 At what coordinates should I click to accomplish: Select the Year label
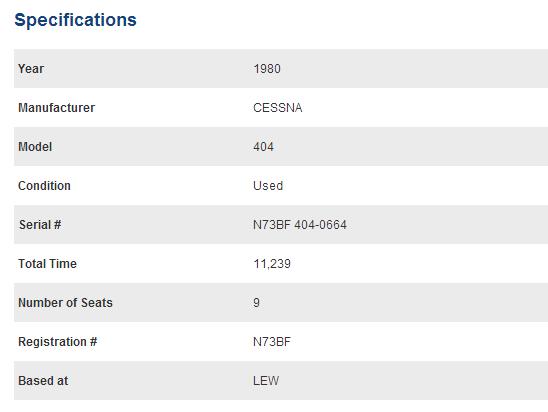tap(31, 68)
